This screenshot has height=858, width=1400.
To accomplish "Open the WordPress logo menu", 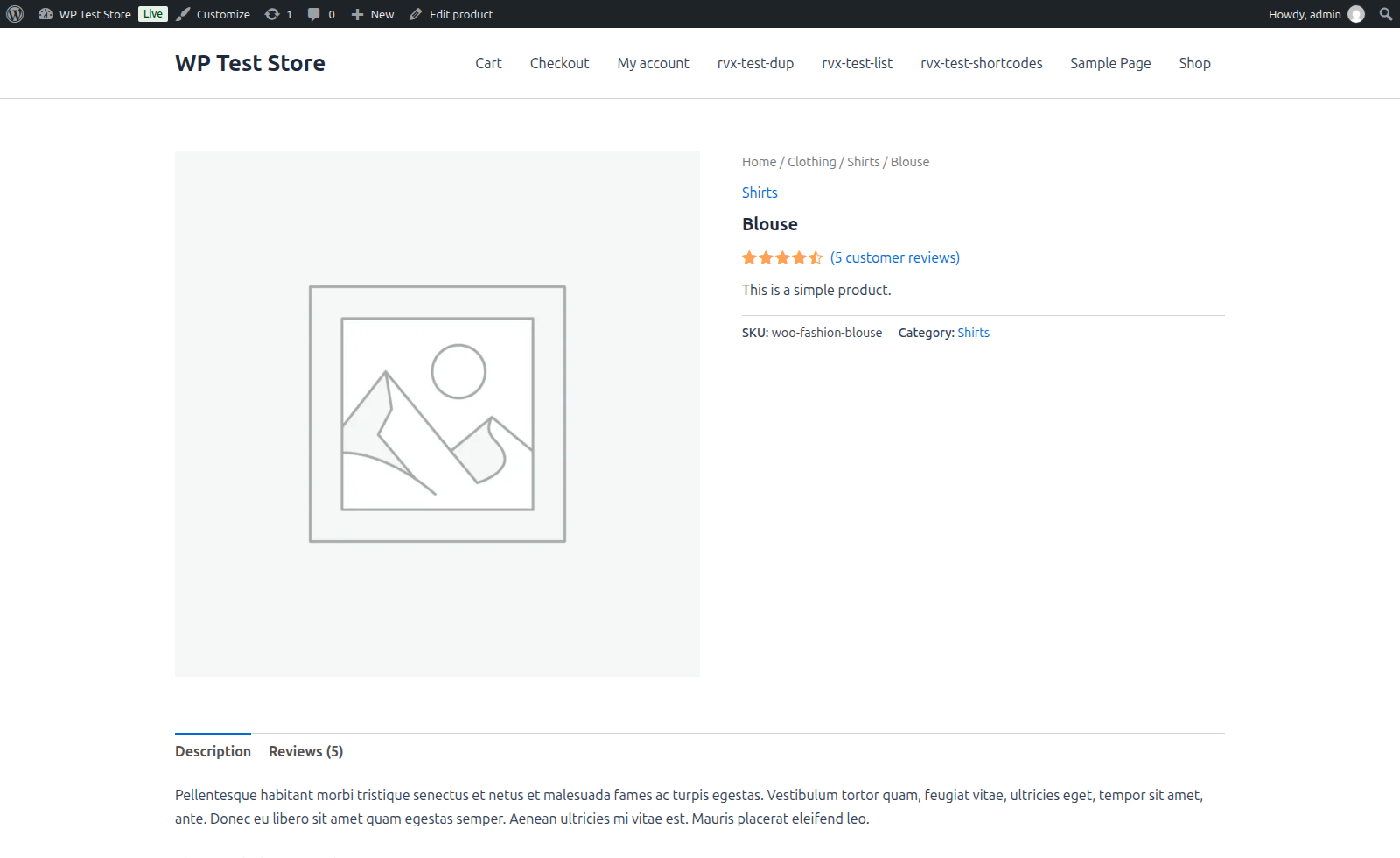I will pos(15,14).
